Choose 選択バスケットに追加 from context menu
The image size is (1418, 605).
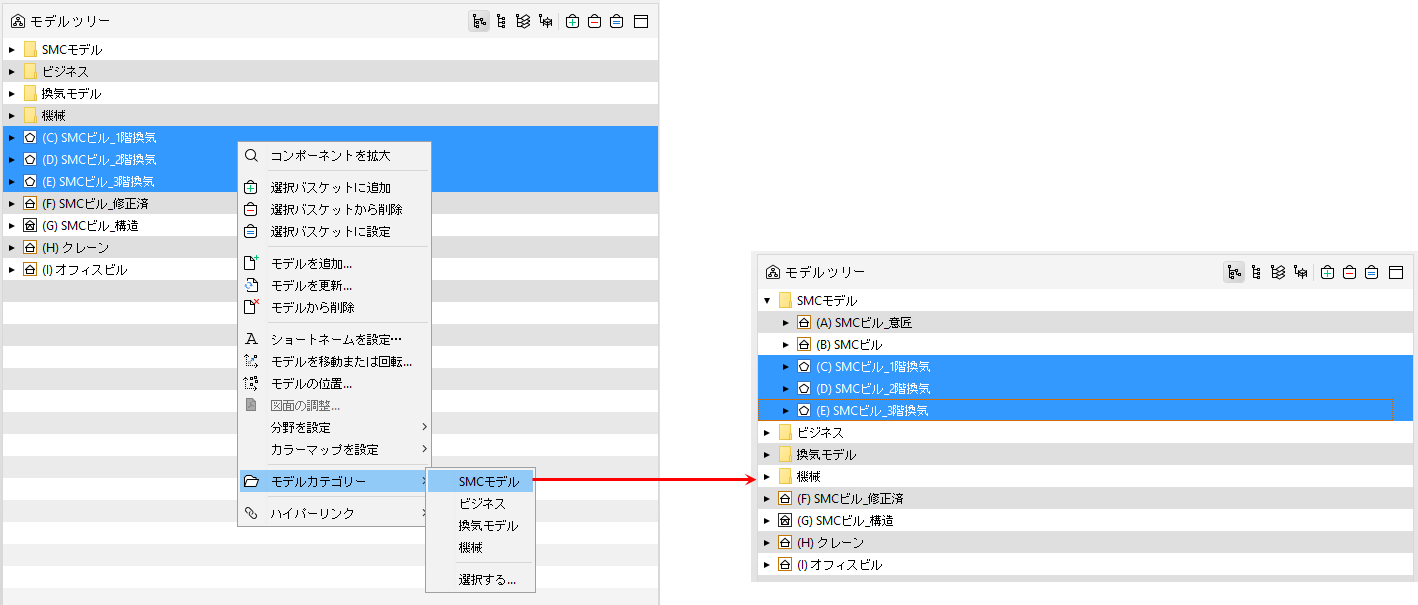tap(334, 187)
